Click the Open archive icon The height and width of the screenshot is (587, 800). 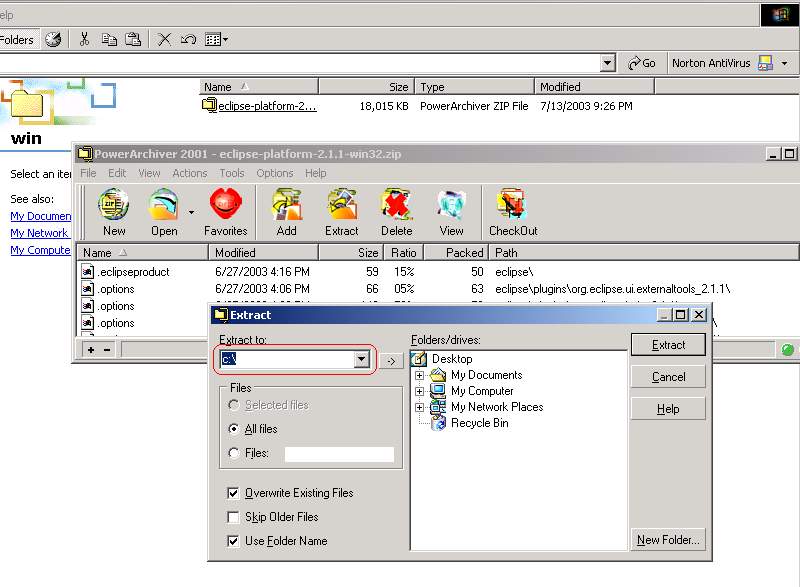click(164, 212)
